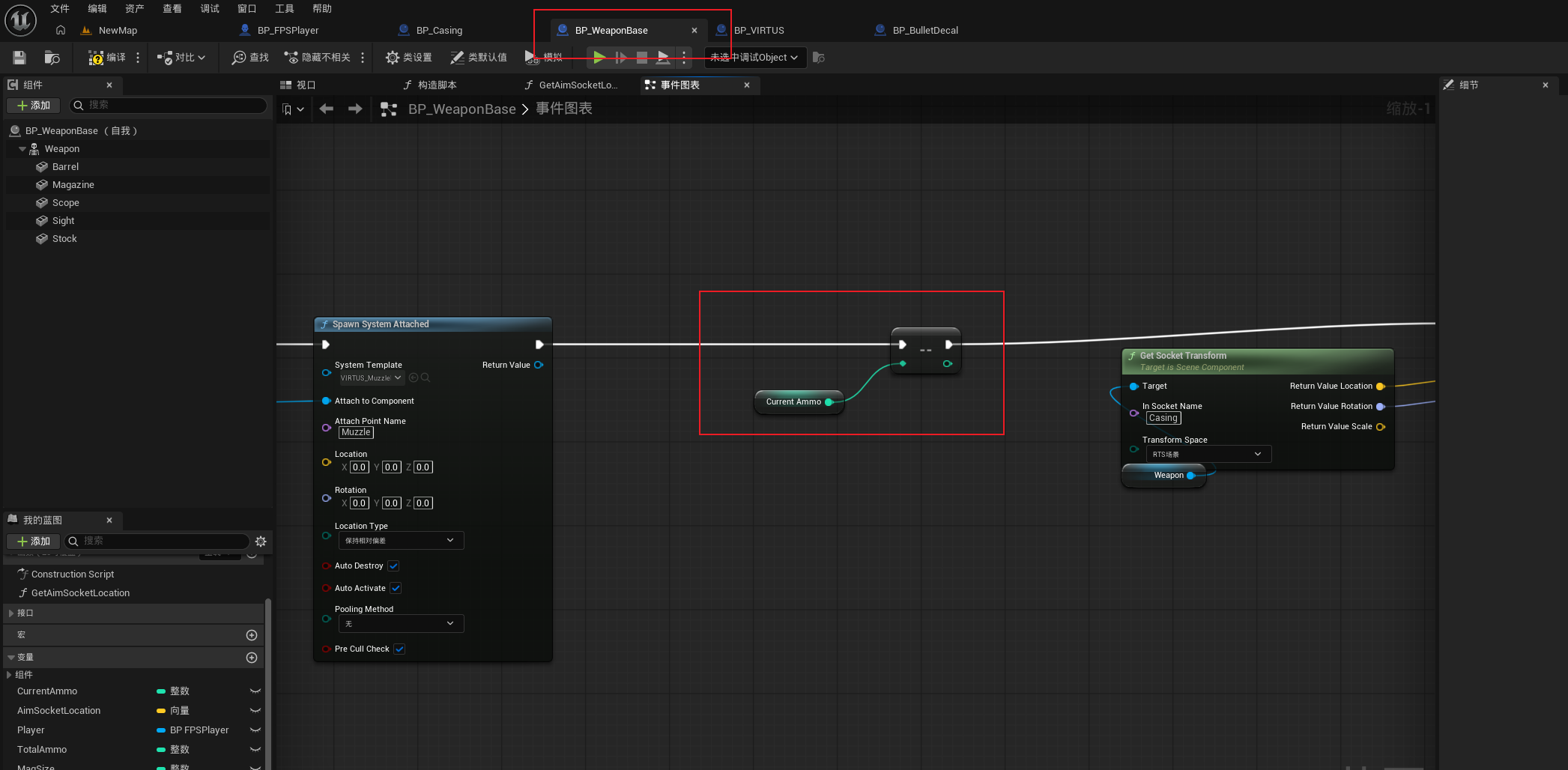The height and width of the screenshot is (770, 1568).
Task: Open compile options three-dot menu
Action: 138,58
